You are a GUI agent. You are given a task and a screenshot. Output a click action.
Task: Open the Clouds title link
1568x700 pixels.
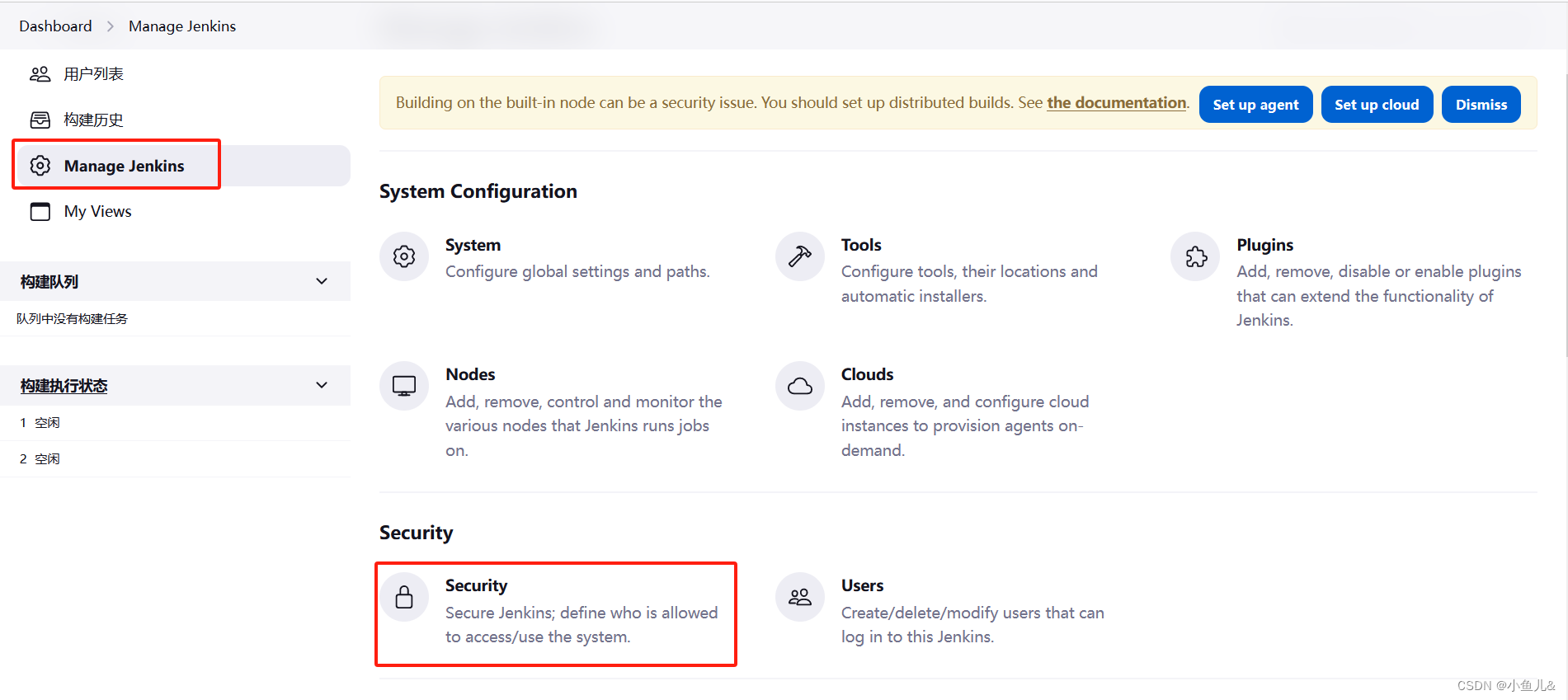(x=867, y=374)
